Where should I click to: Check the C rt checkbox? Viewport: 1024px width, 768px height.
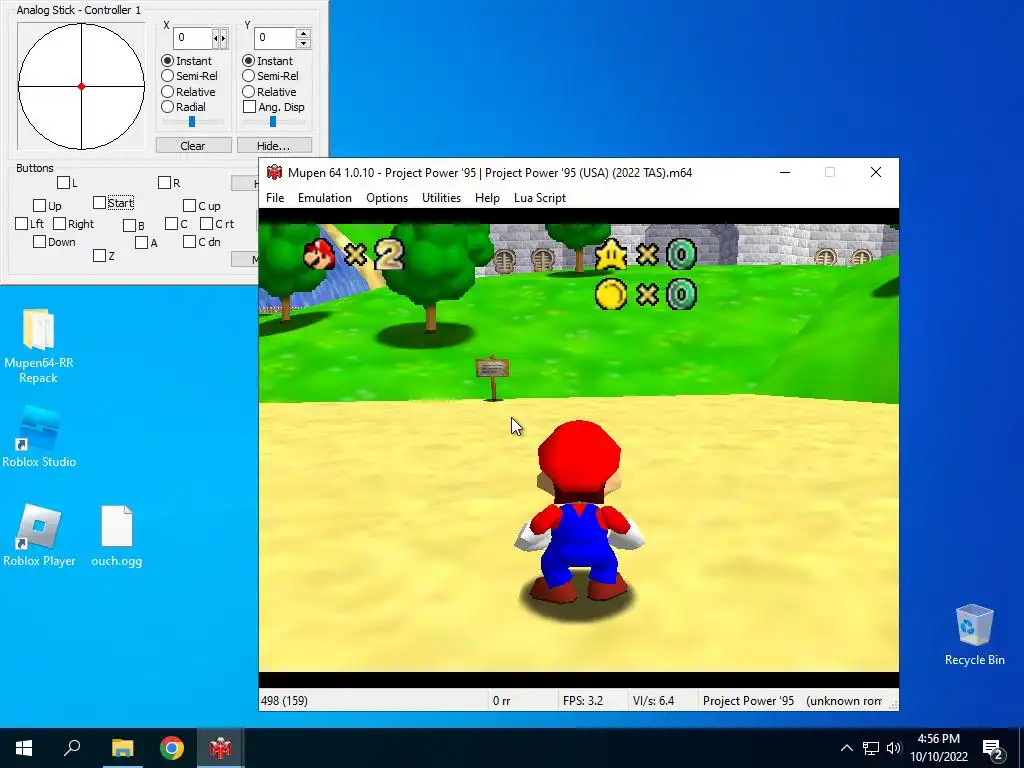point(206,223)
